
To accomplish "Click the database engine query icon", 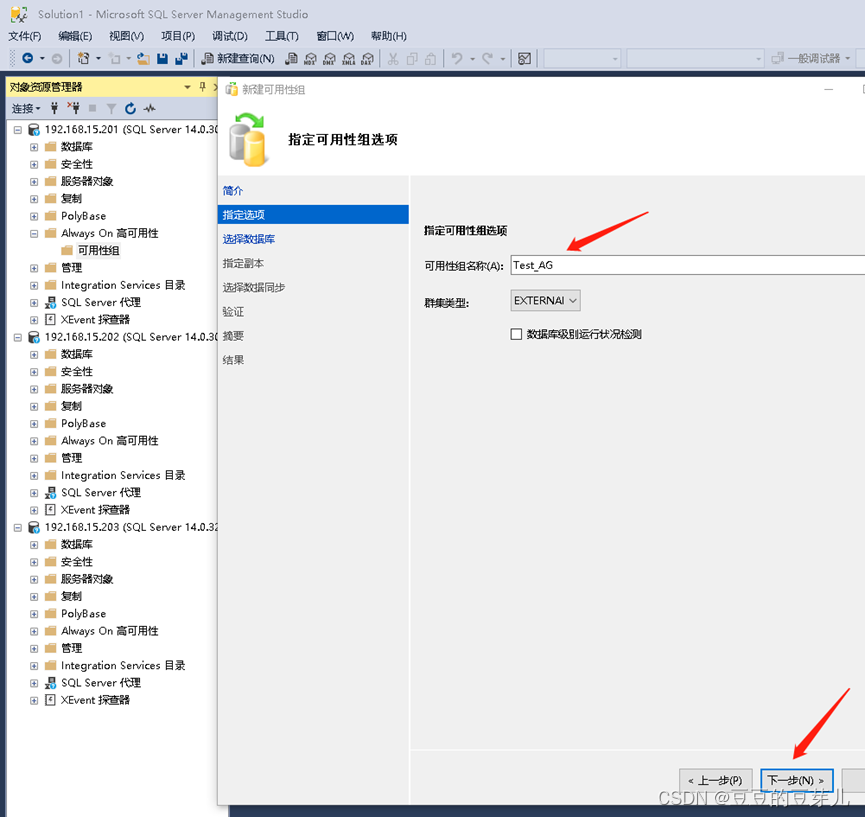I will [292, 58].
